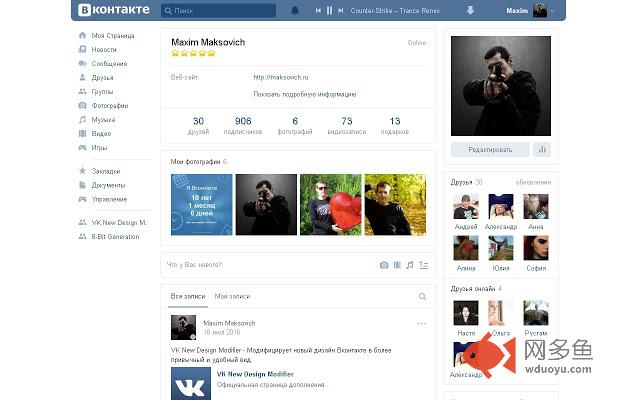Skip to next track in header player
The image size is (640, 400).
[x=340, y=11]
